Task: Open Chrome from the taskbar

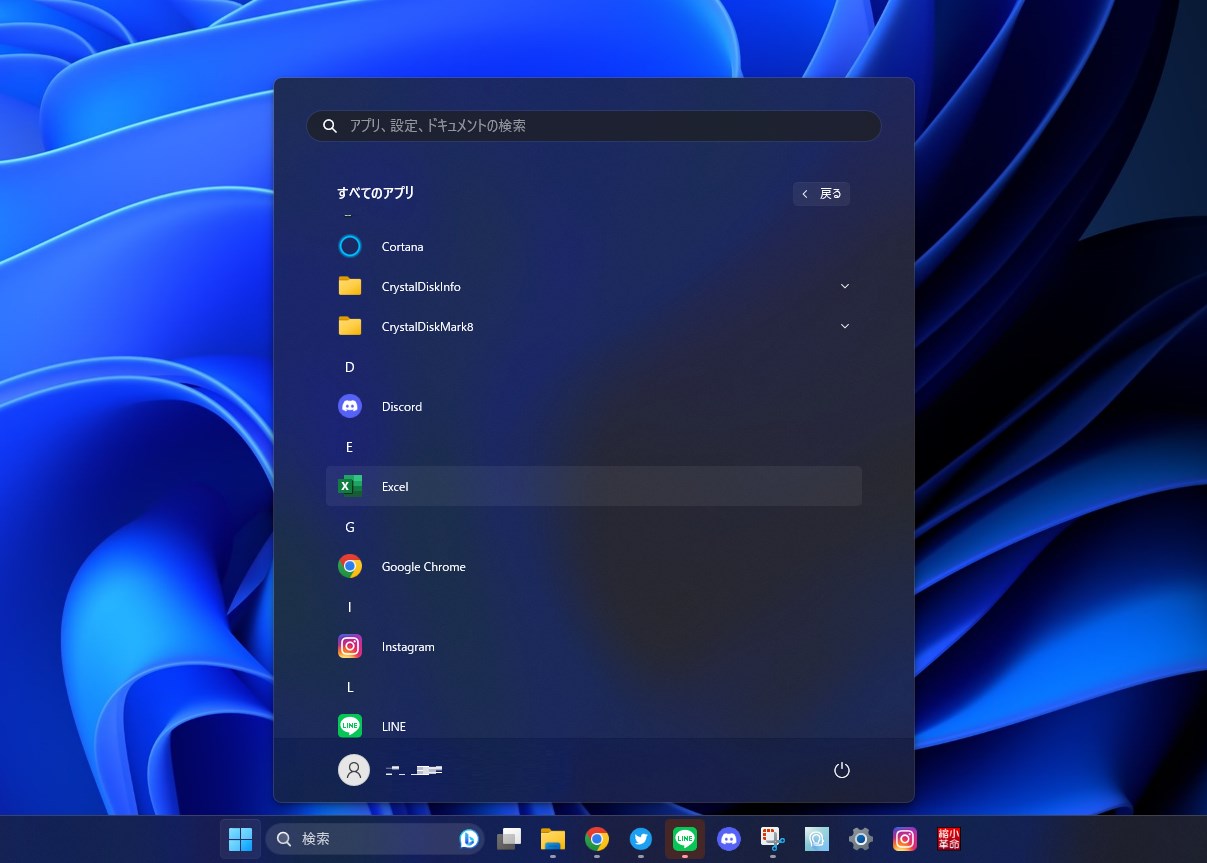Action: pos(597,839)
